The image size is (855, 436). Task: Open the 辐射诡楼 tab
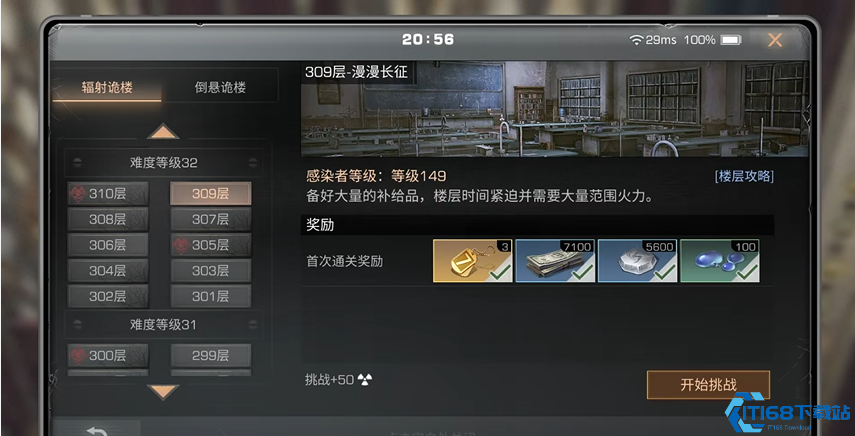click(x=107, y=87)
